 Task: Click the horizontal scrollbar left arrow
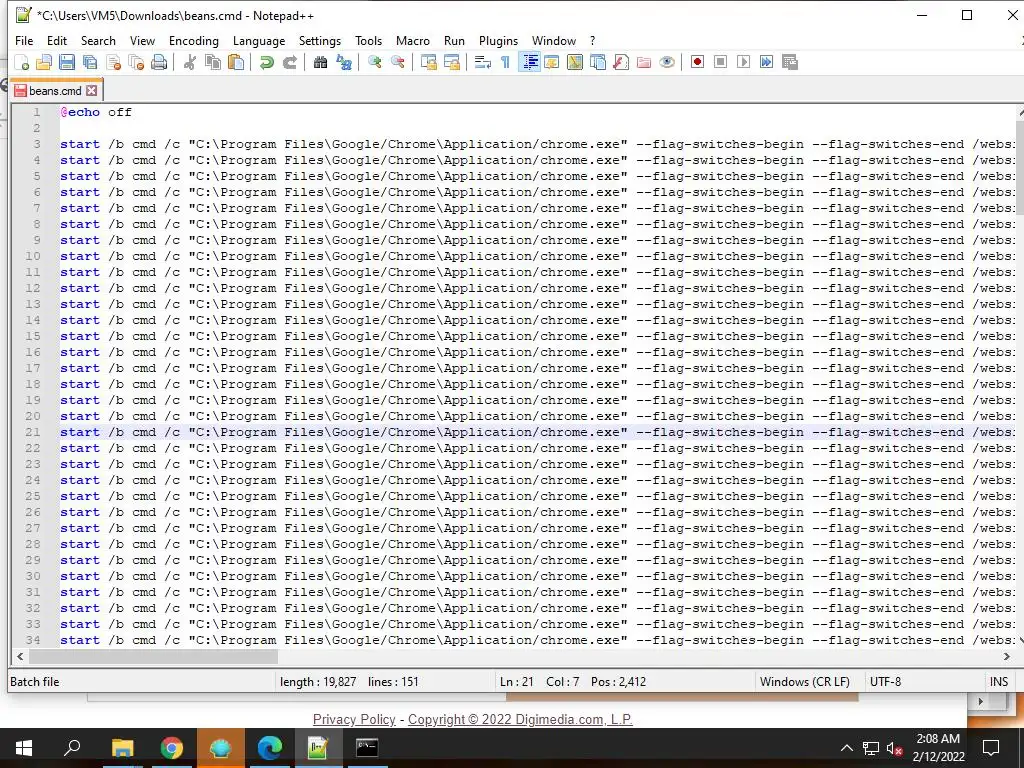20,656
